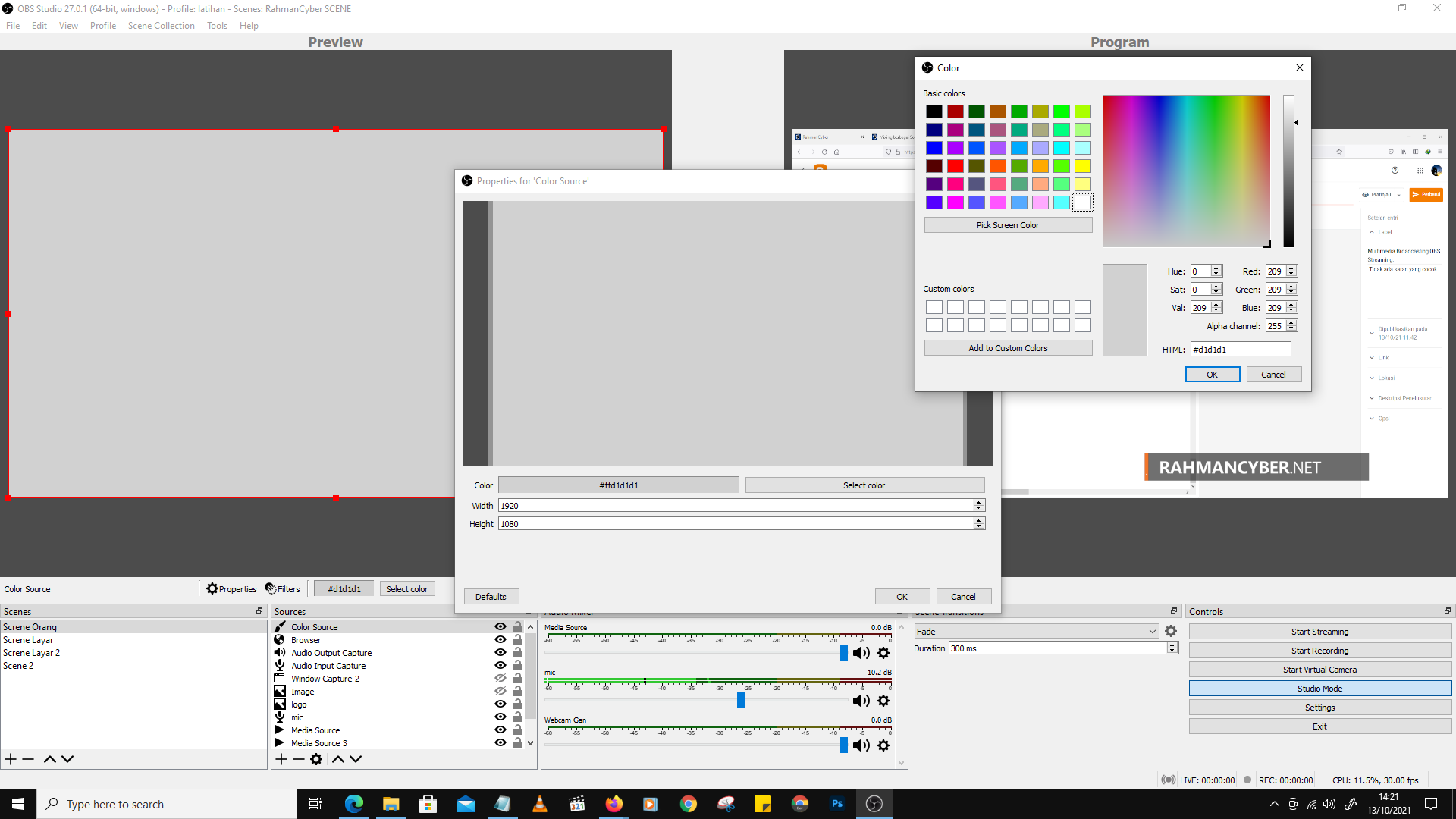Open mic audio settings gear in mixer
Viewport: 1456px width, 819px height.
(883, 701)
